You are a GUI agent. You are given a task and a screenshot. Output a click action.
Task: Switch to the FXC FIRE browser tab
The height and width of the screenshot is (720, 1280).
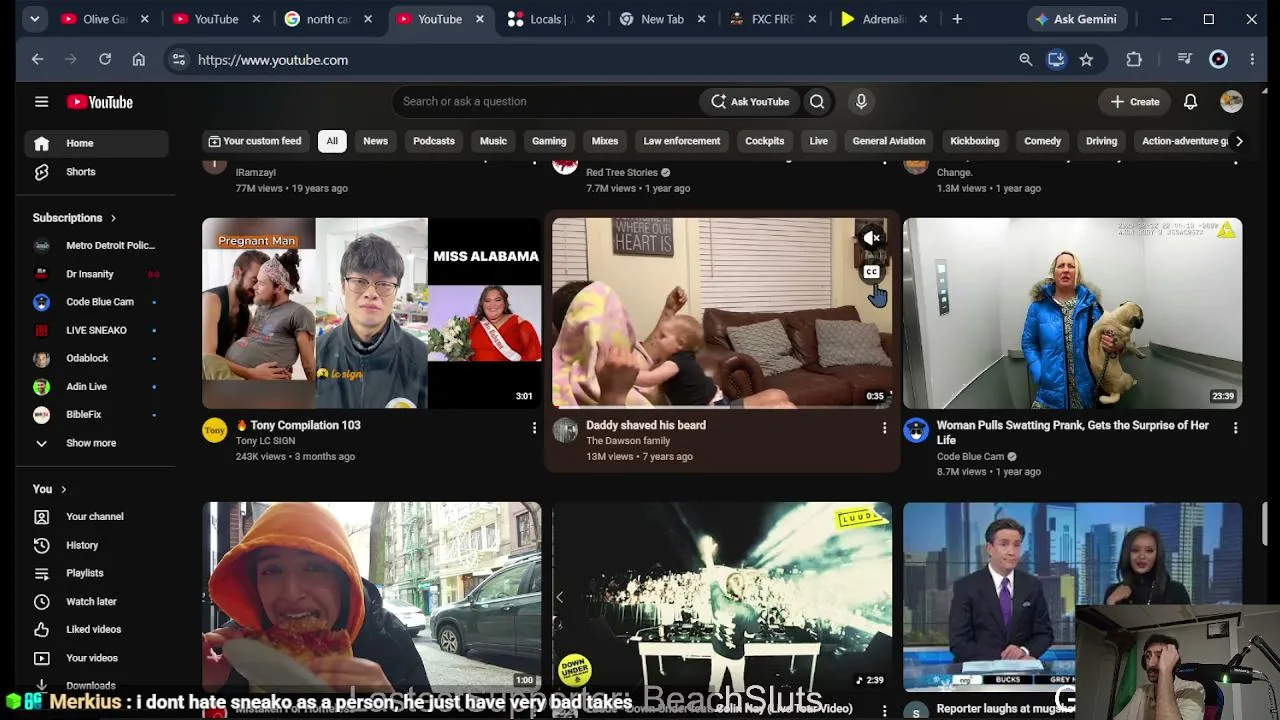click(x=773, y=19)
